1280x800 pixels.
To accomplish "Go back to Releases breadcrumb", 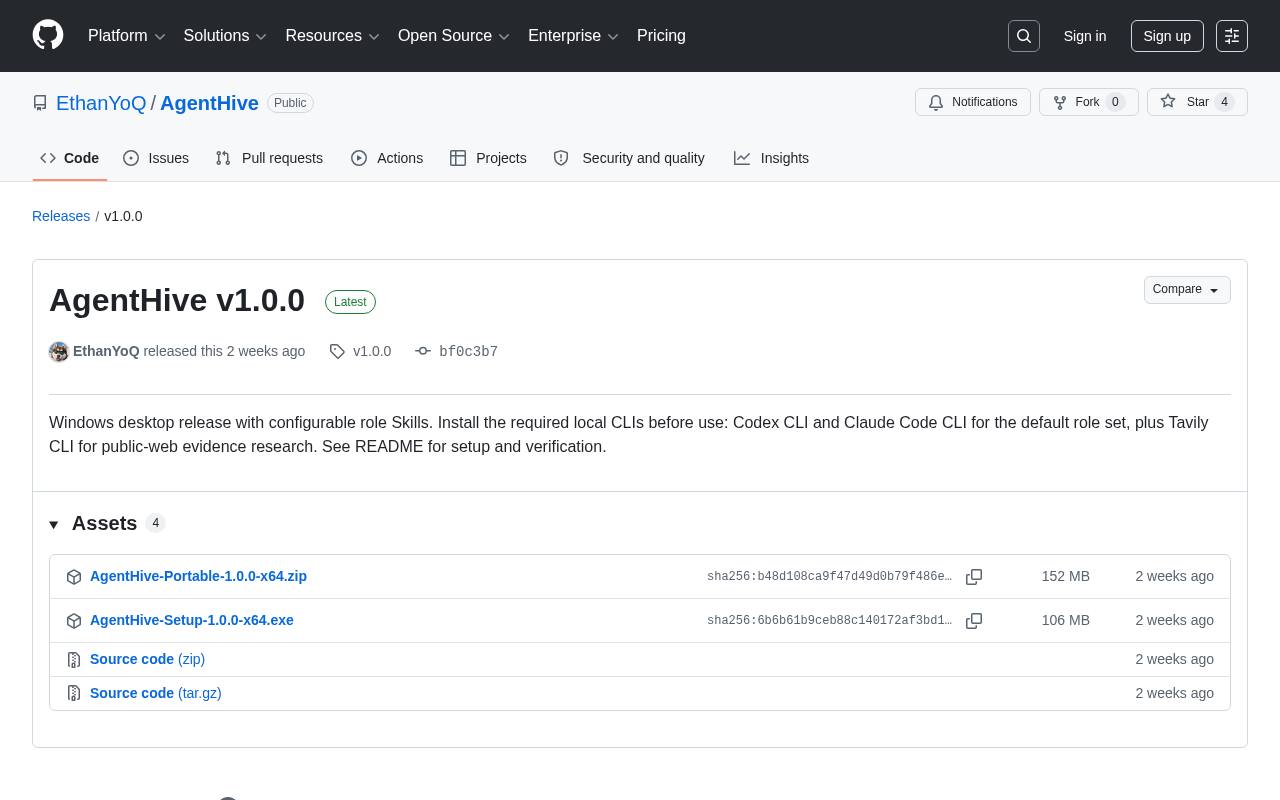I will (x=61, y=216).
